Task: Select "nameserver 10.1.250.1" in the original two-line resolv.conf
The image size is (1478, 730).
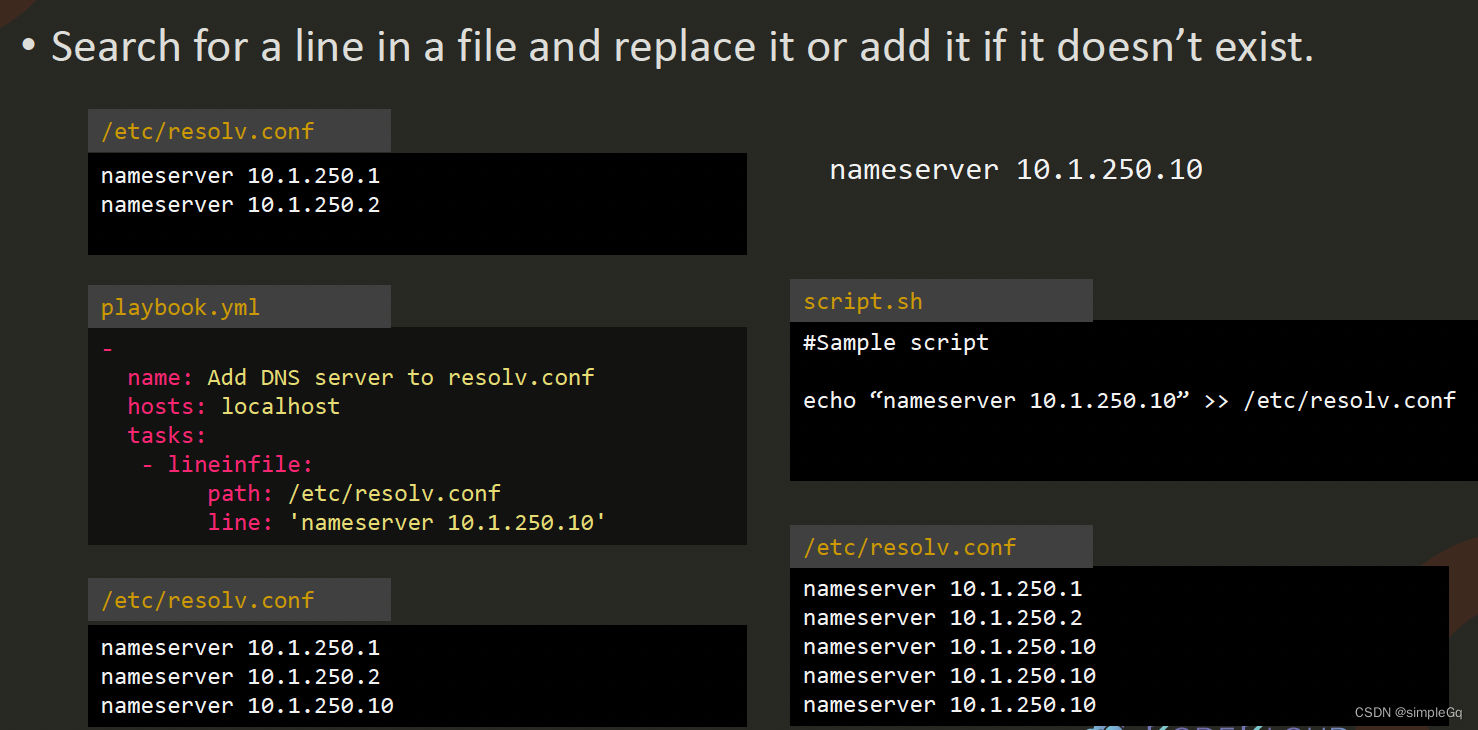Action: click(240, 176)
